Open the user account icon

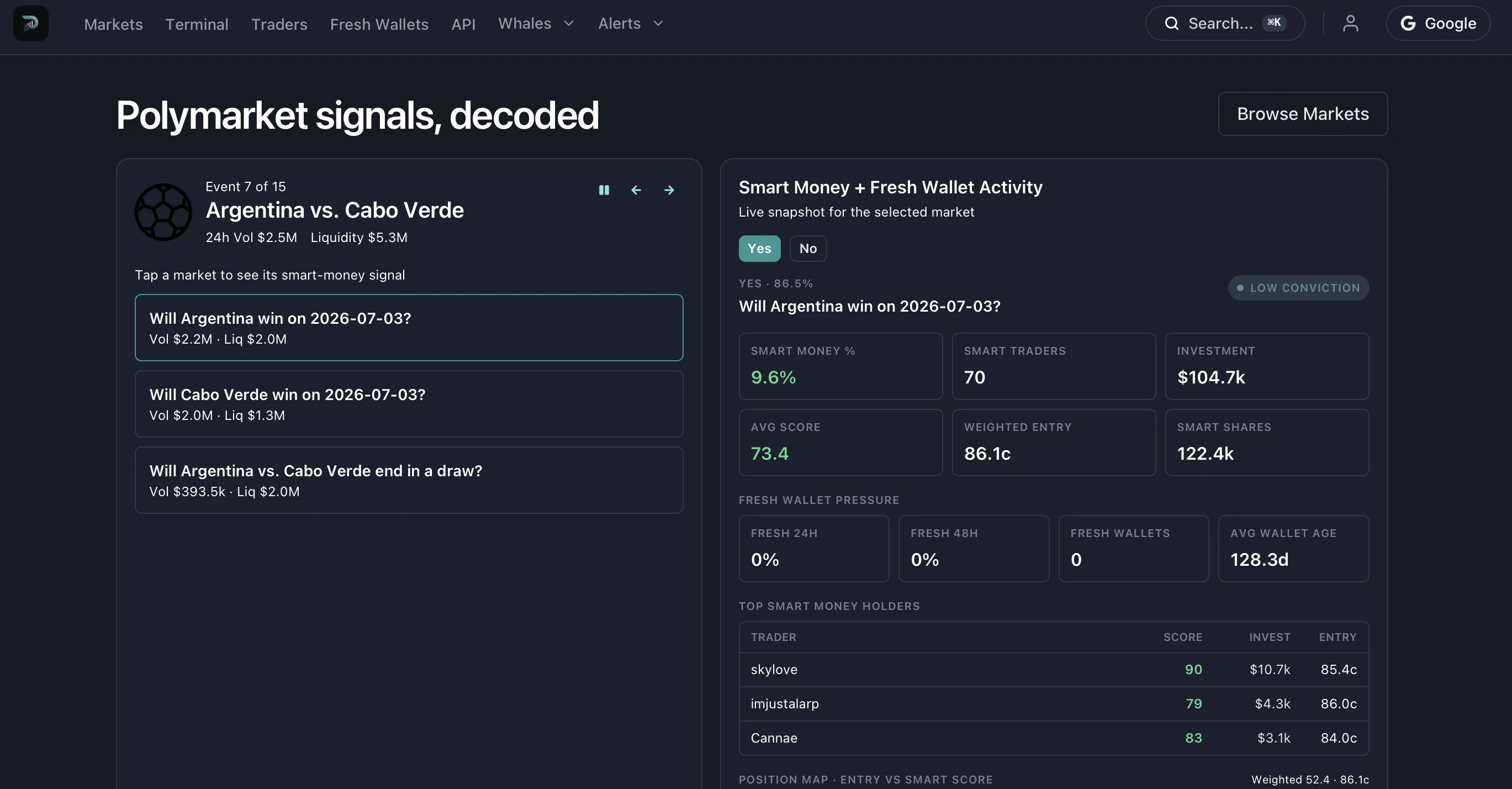coord(1350,23)
